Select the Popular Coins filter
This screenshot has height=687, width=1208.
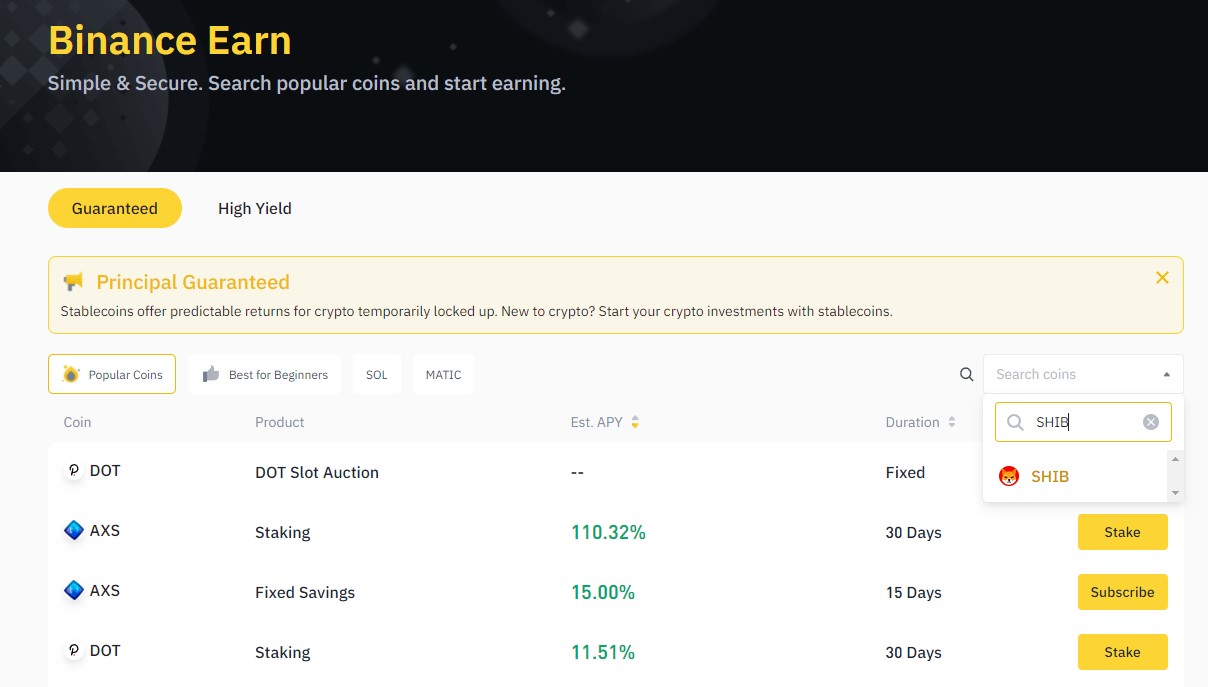pos(112,374)
